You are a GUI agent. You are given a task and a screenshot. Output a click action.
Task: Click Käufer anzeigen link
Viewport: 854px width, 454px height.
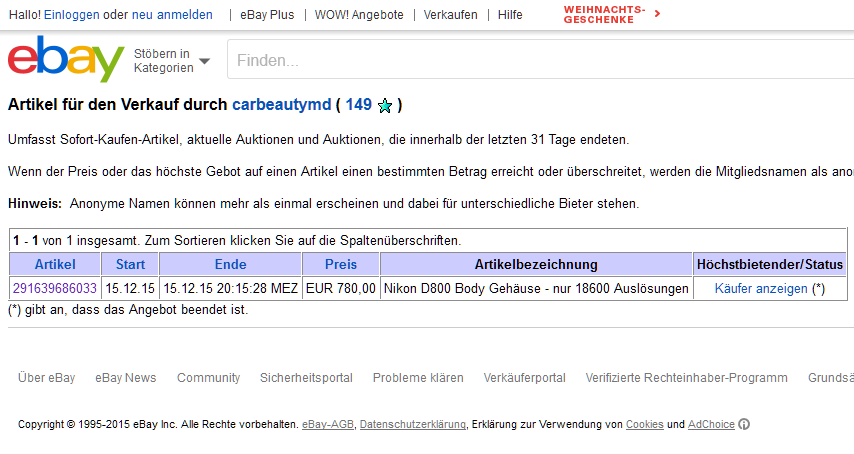coord(761,288)
